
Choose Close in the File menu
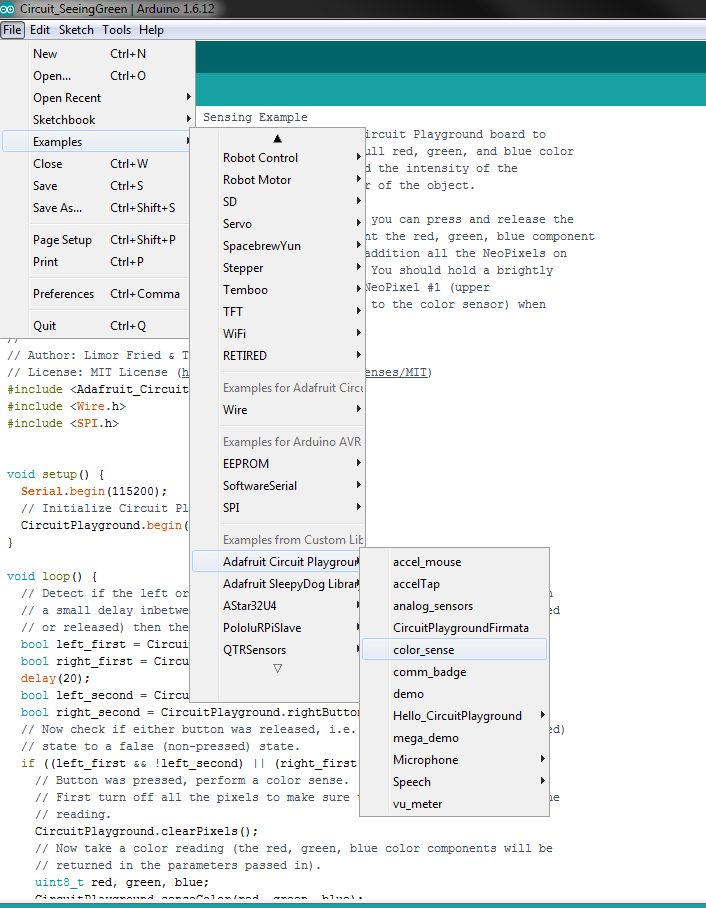[97, 164]
